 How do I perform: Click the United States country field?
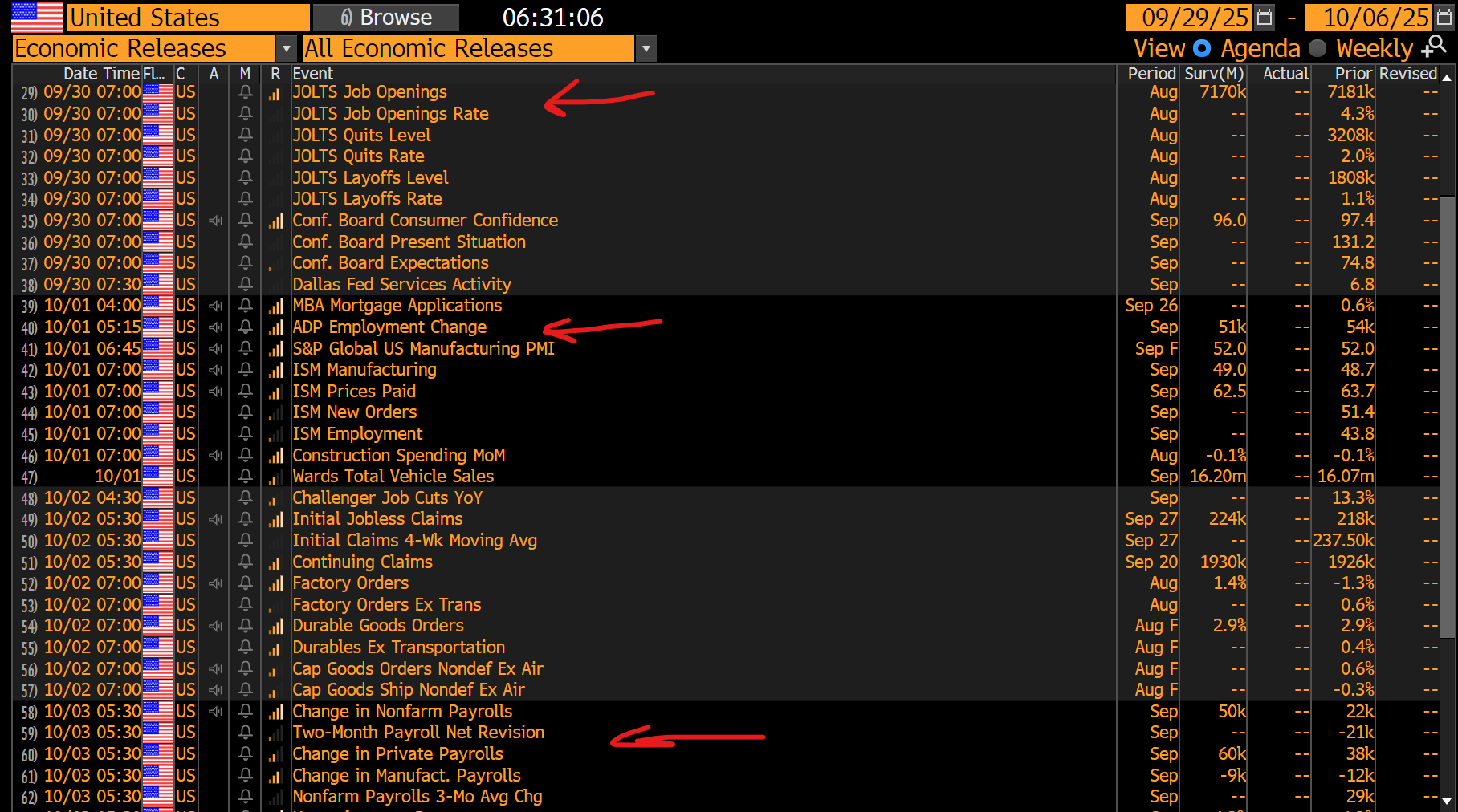[x=188, y=18]
